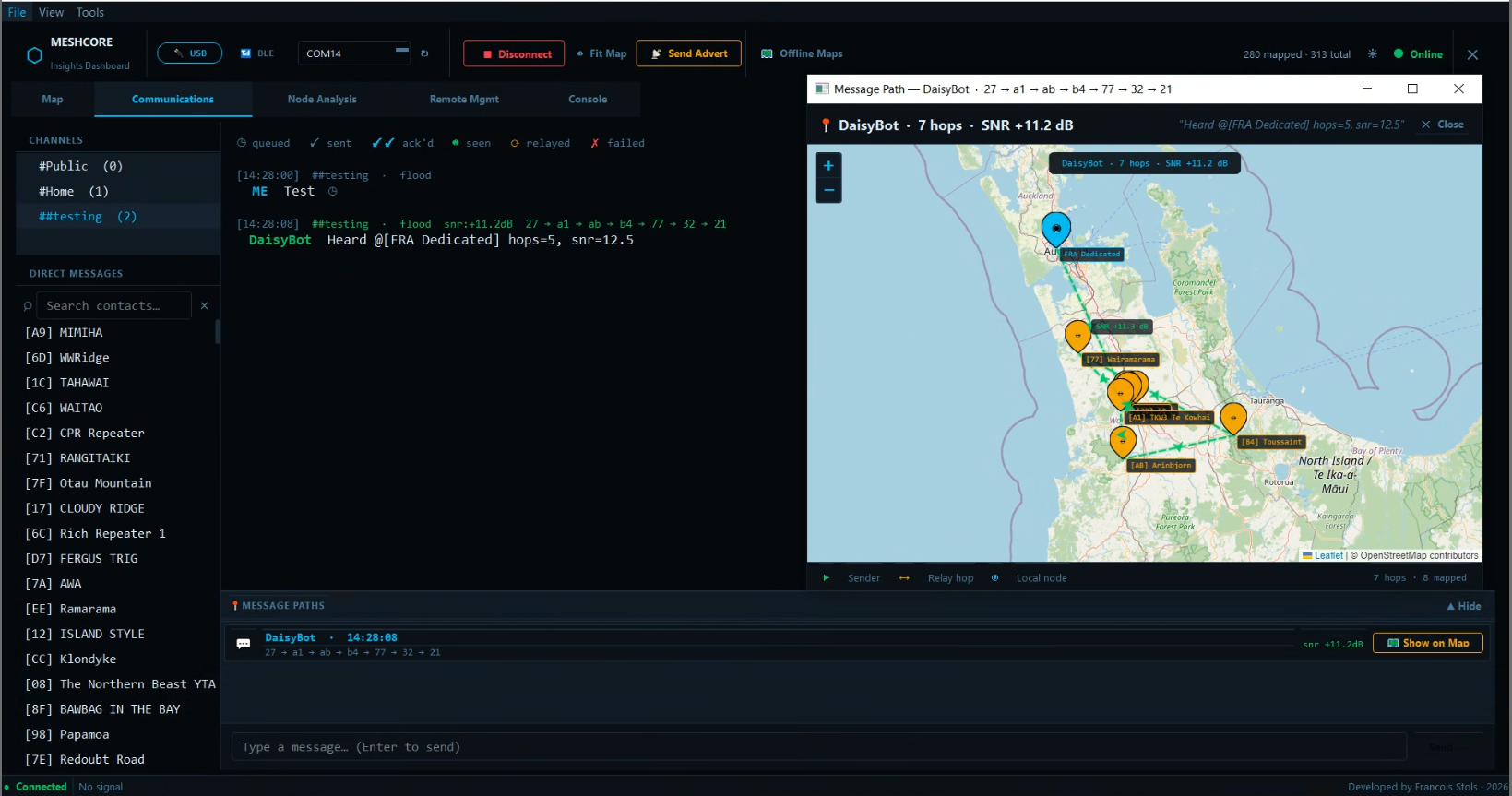This screenshot has height=796, width=1512.
Task: Switch to the Map tab
Action: point(53,100)
